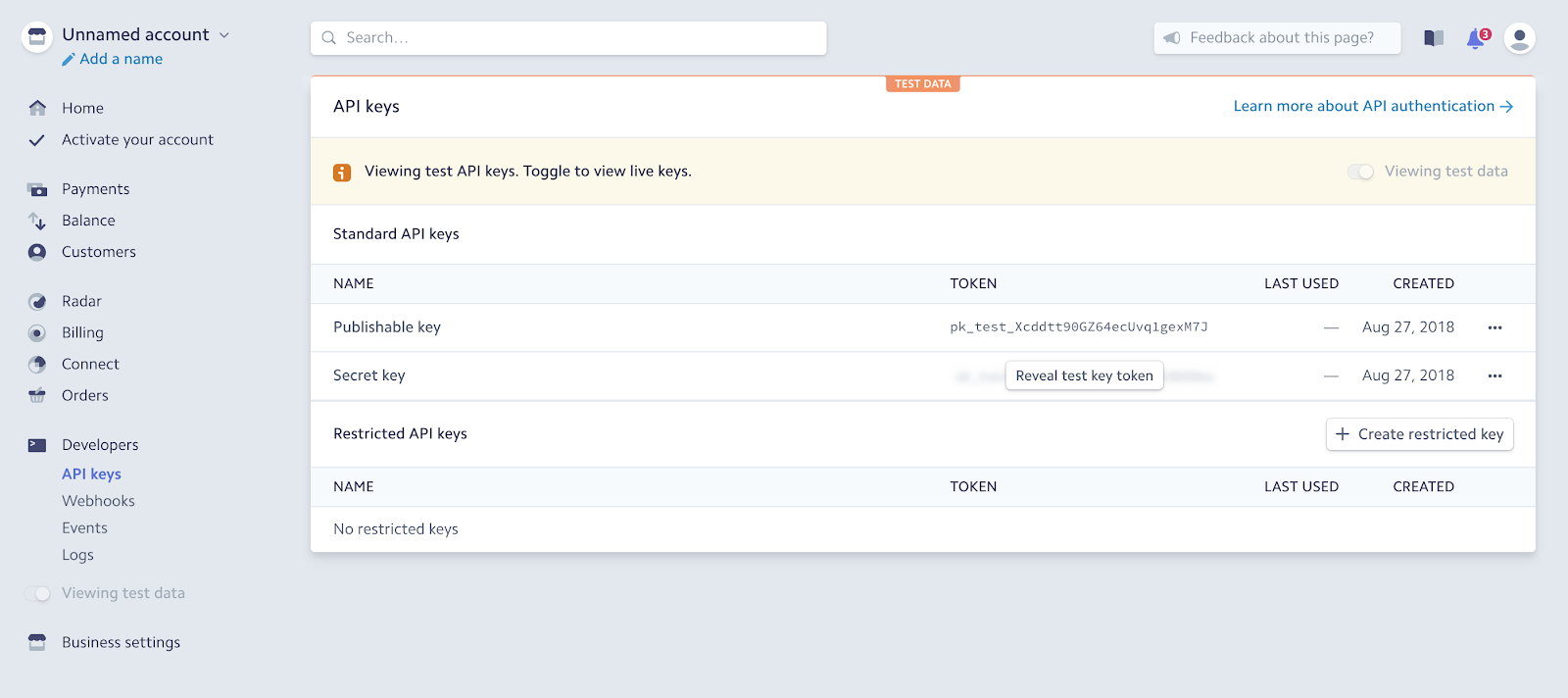Expand the Unnamed account dropdown
This screenshot has width=1568, height=698.
[x=224, y=35]
